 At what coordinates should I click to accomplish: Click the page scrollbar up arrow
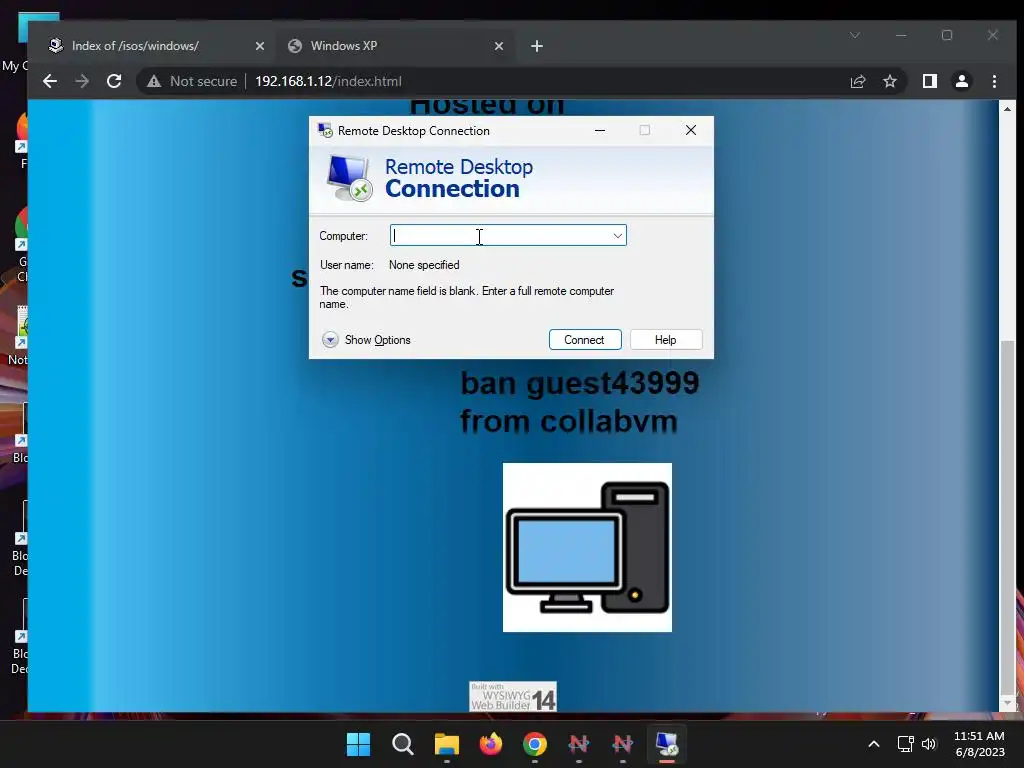(1007, 109)
